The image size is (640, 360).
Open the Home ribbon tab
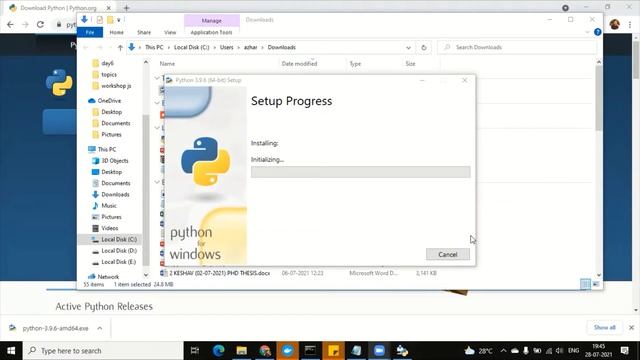[116, 32]
